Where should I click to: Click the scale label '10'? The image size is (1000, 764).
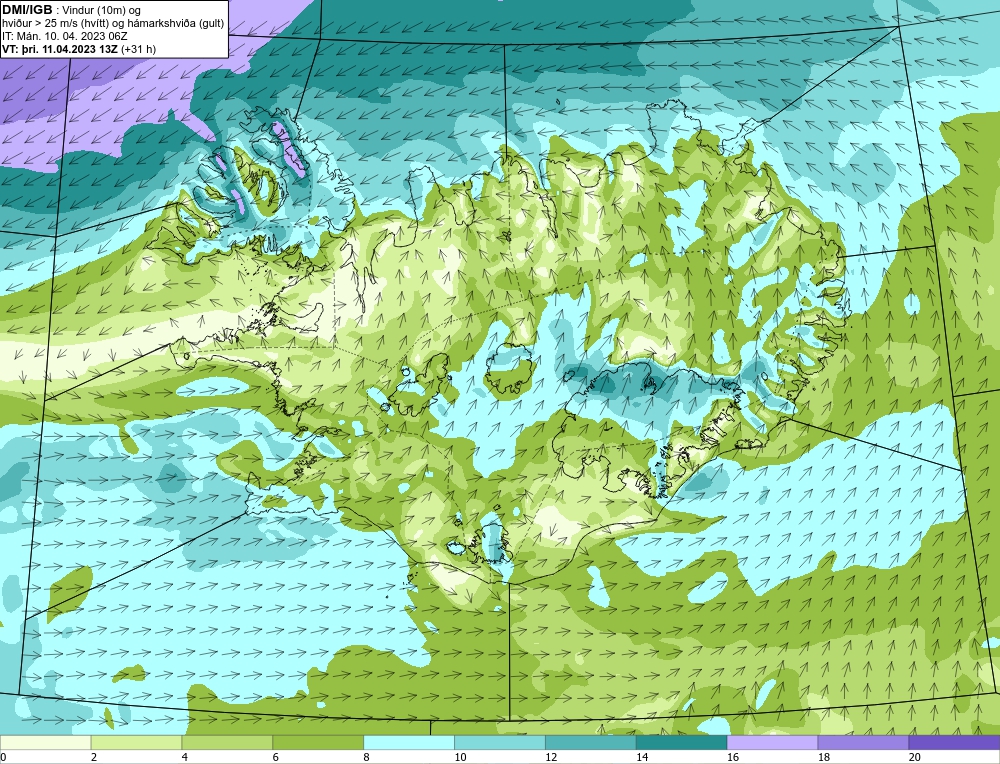460,757
